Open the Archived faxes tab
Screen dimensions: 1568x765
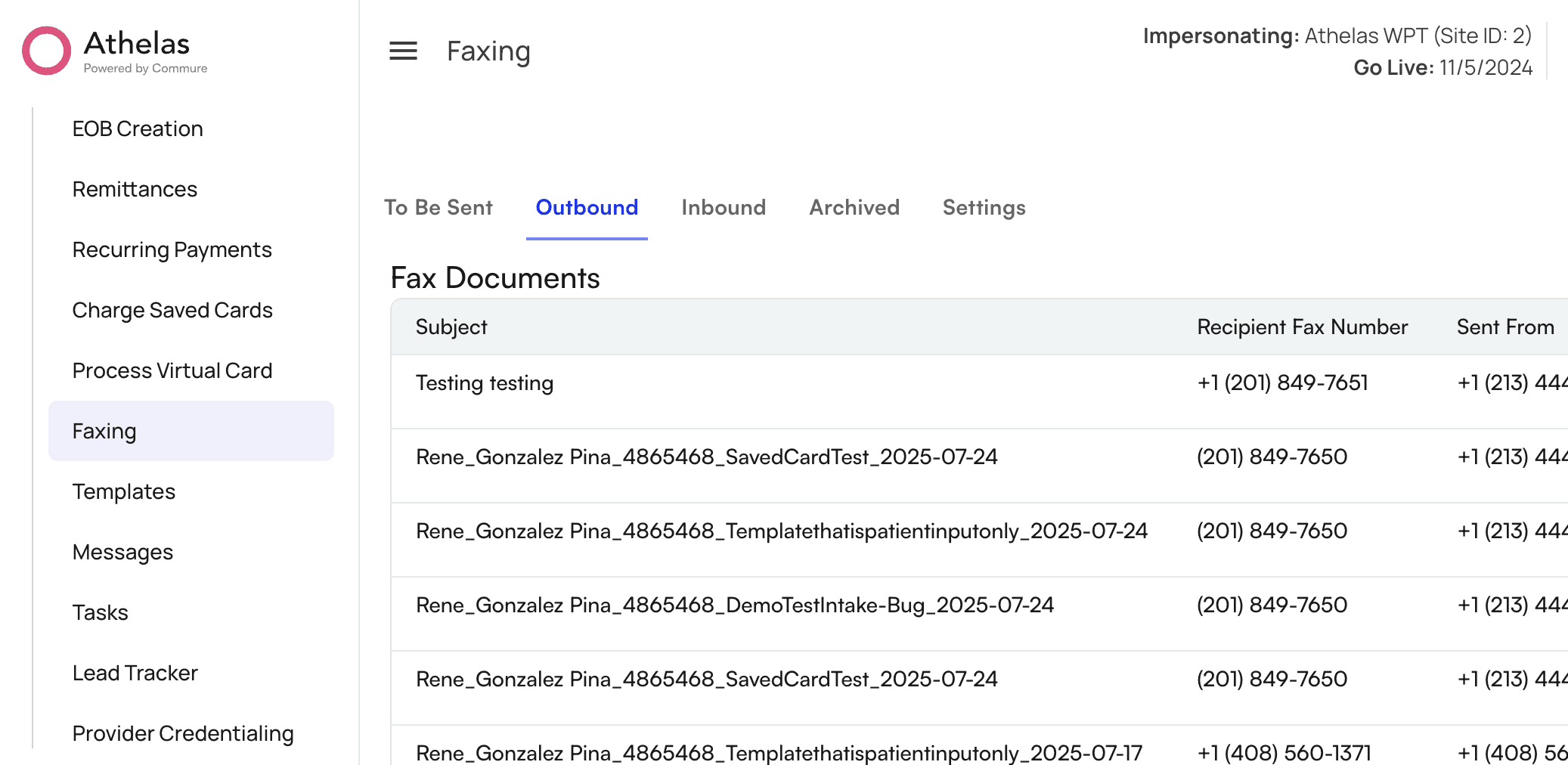854,207
